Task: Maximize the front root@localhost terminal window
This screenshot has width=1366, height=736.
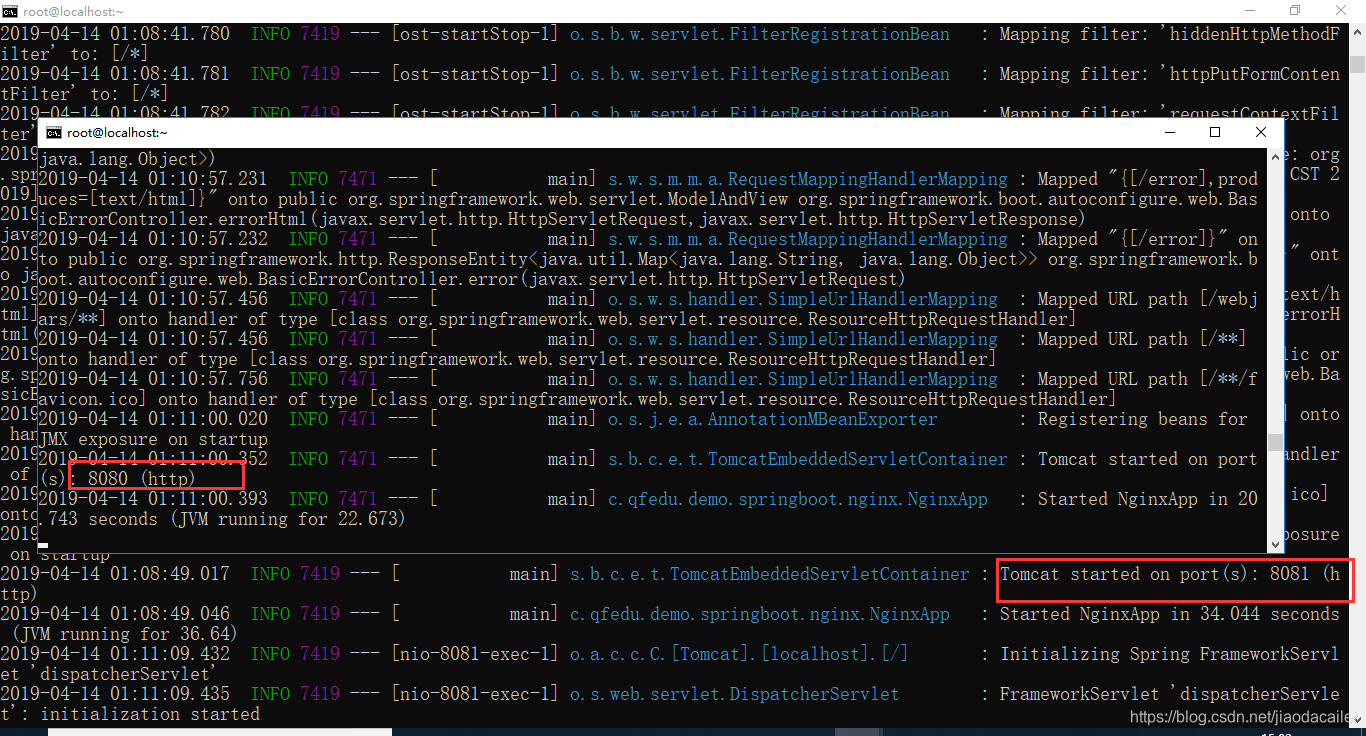Action: tap(1215, 132)
